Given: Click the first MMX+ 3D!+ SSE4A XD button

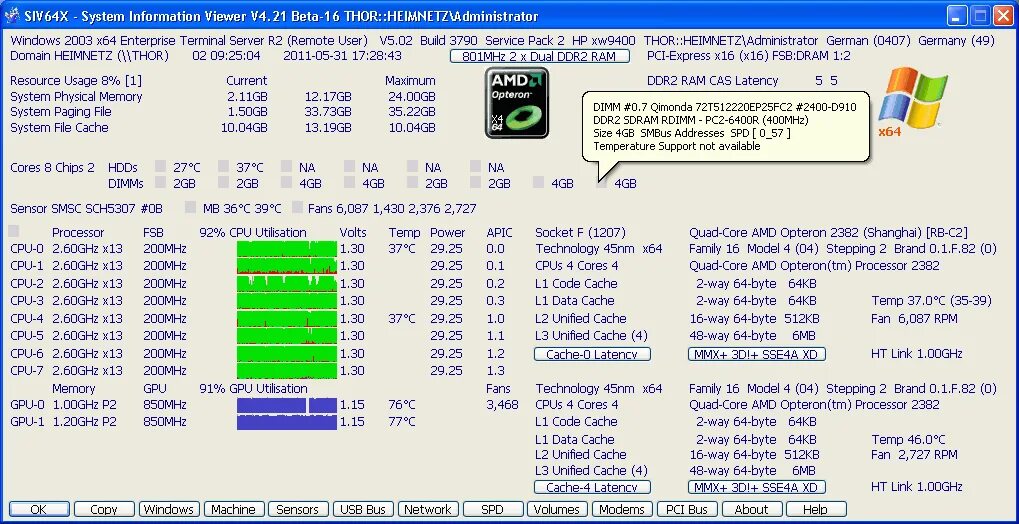Looking at the screenshot, I should (x=756, y=354).
